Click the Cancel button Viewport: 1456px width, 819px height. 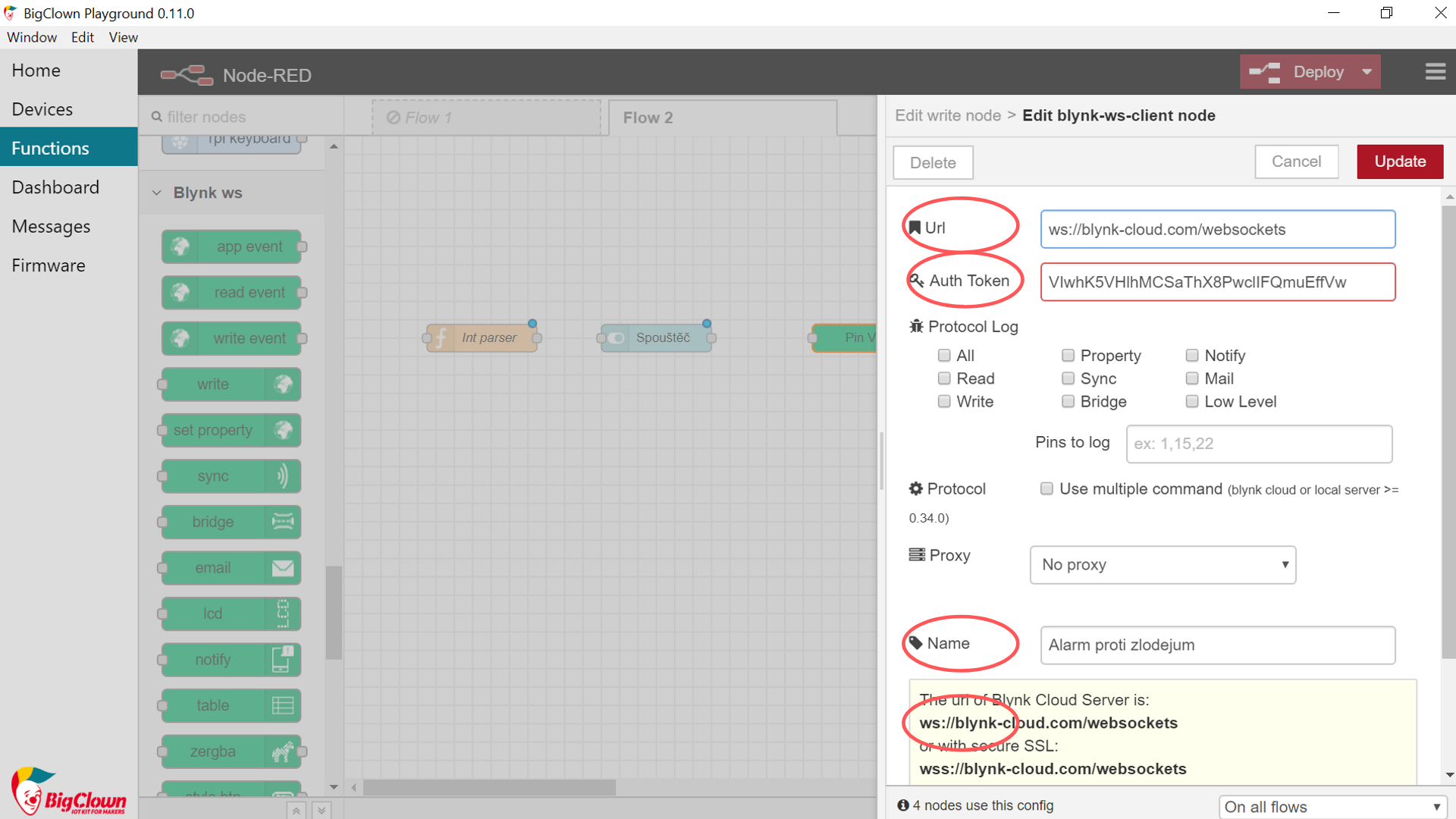[1296, 162]
